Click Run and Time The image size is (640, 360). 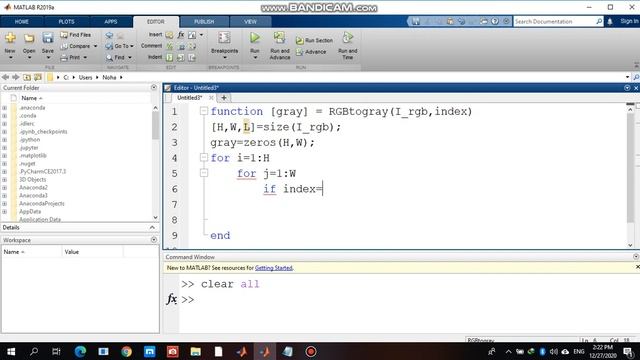click(x=347, y=45)
